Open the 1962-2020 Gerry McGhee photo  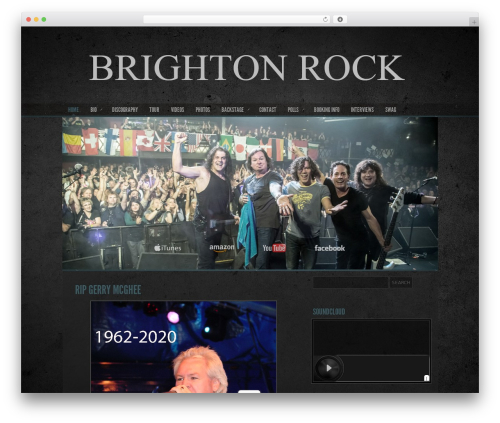tap(183, 347)
